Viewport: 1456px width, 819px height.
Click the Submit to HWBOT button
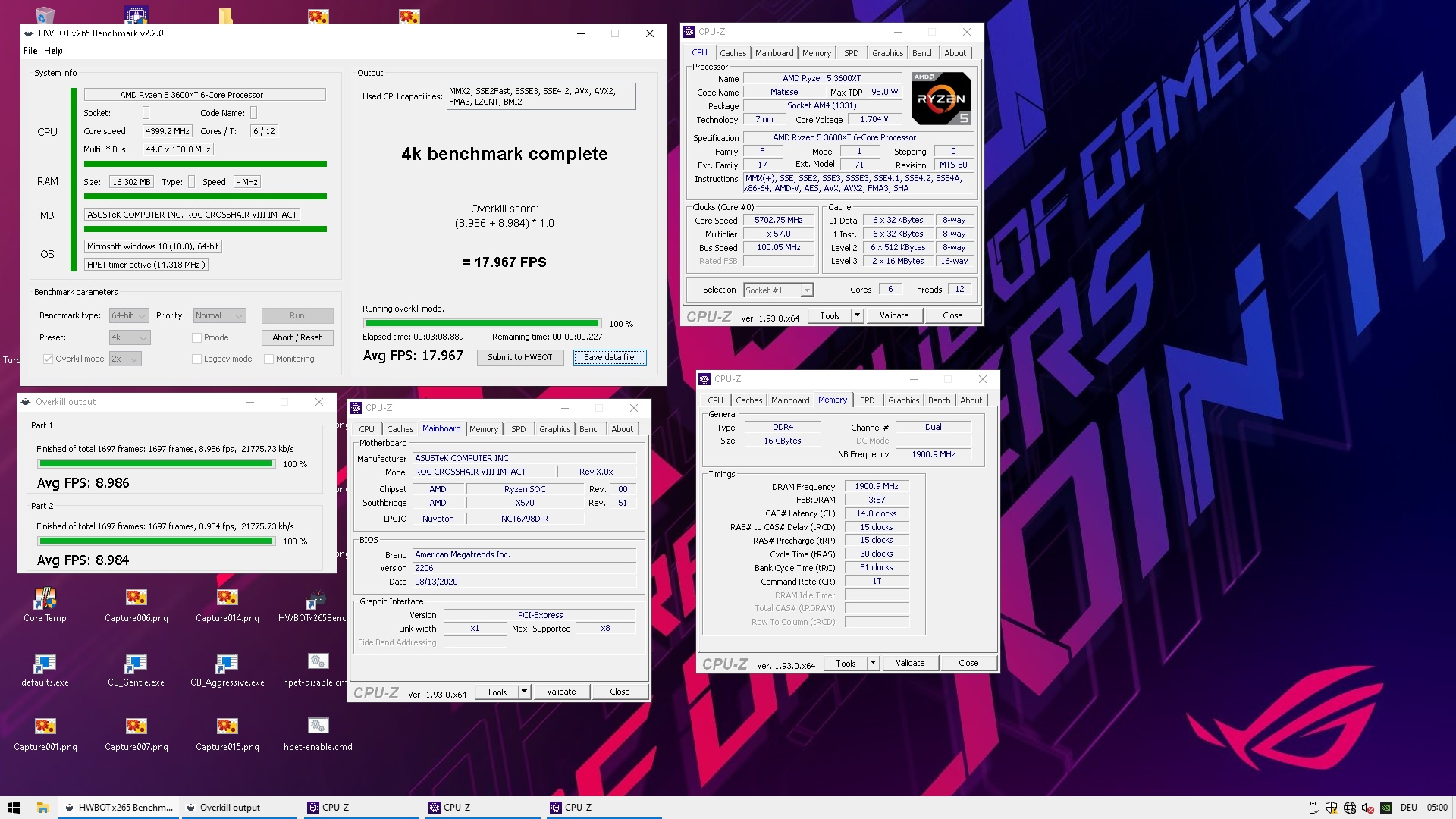click(x=520, y=357)
